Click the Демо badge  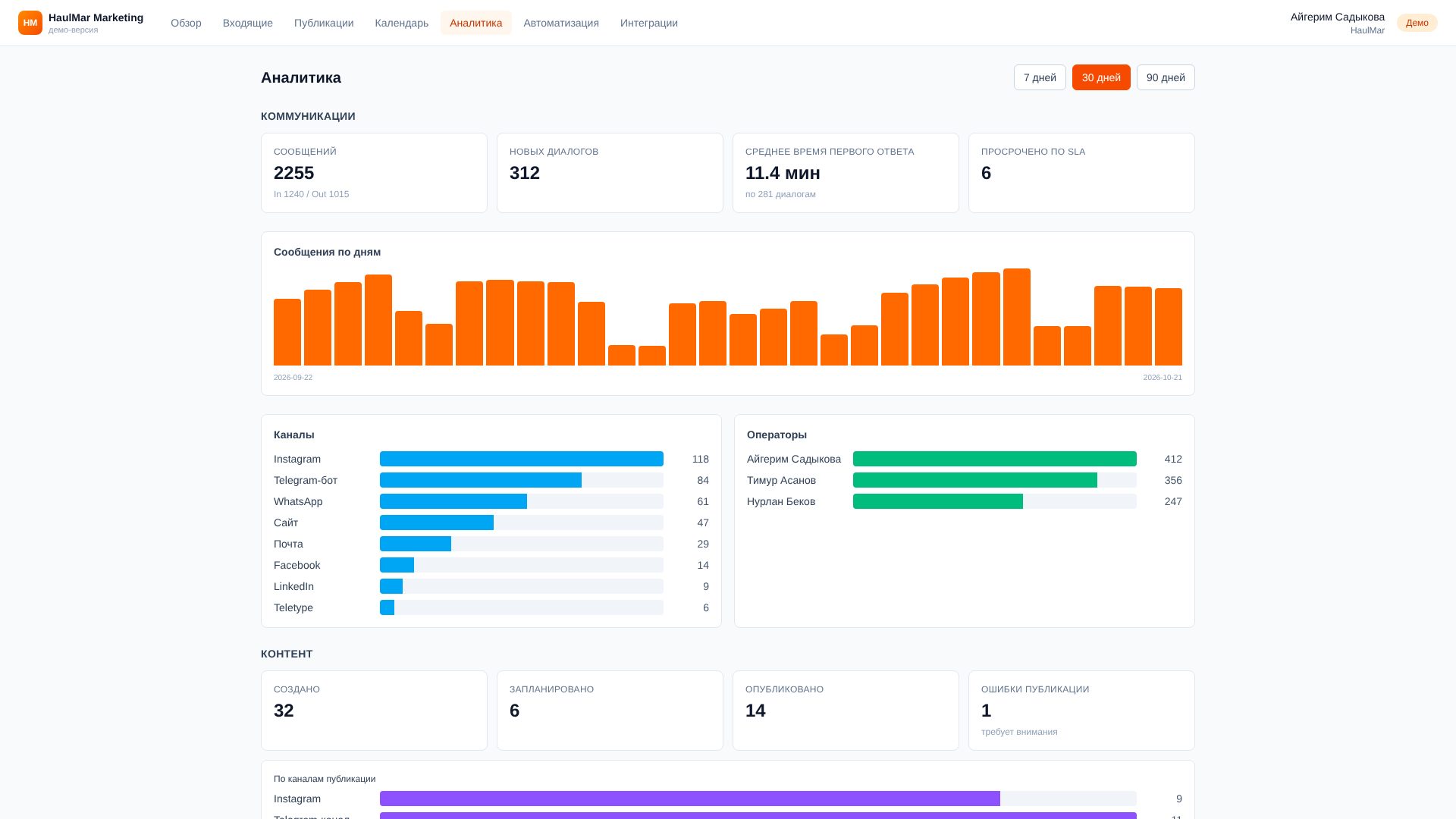tap(1417, 23)
